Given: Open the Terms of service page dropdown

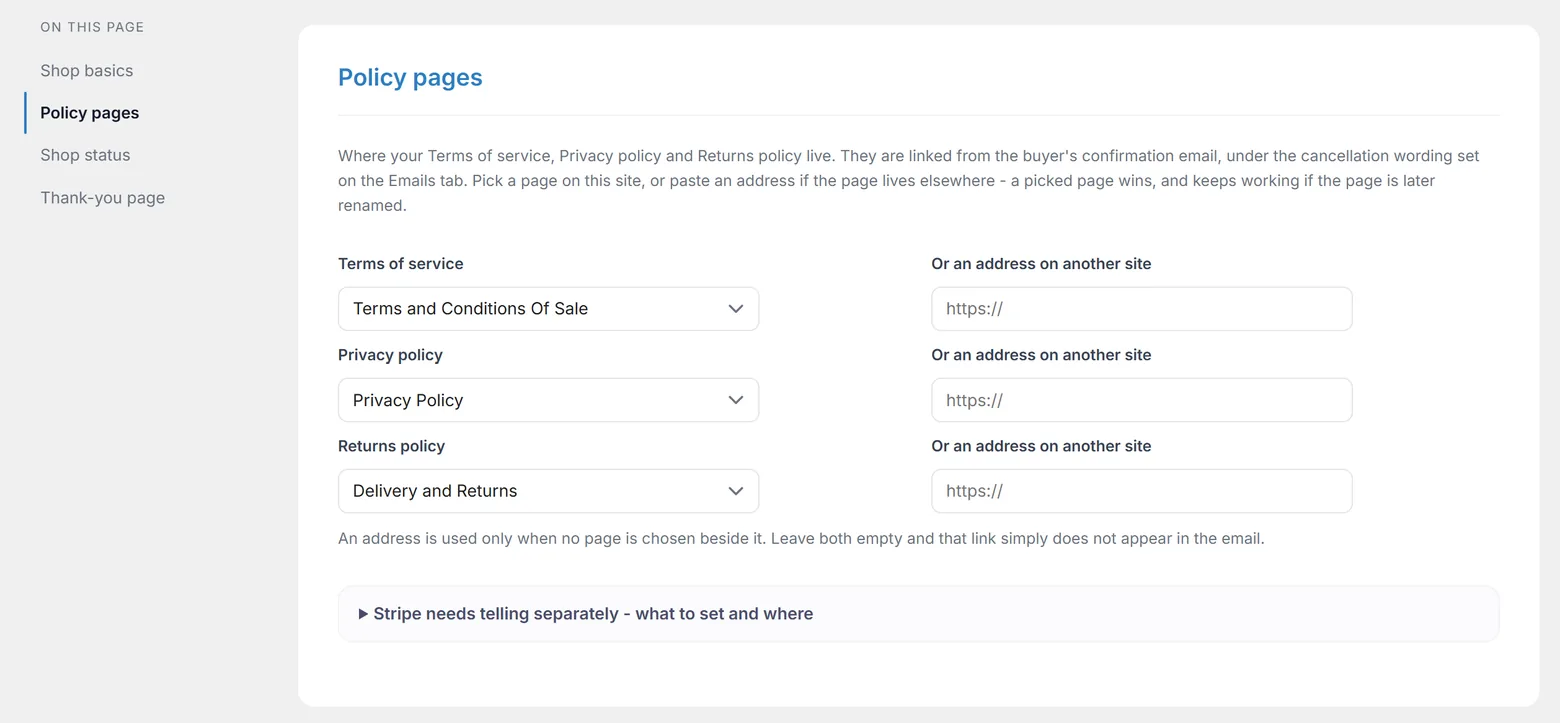Looking at the screenshot, I should point(548,309).
